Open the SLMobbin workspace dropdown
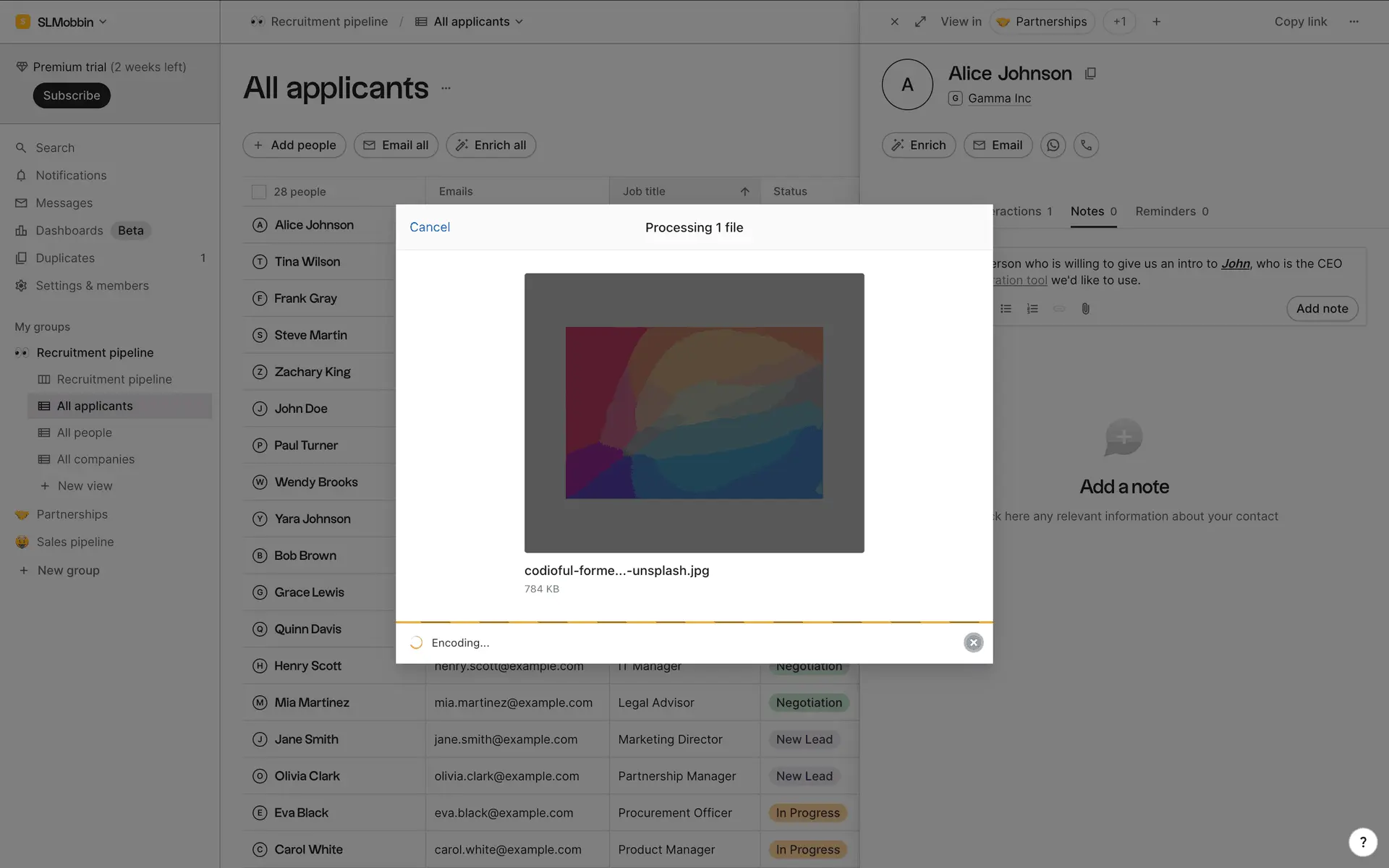 coord(61,22)
